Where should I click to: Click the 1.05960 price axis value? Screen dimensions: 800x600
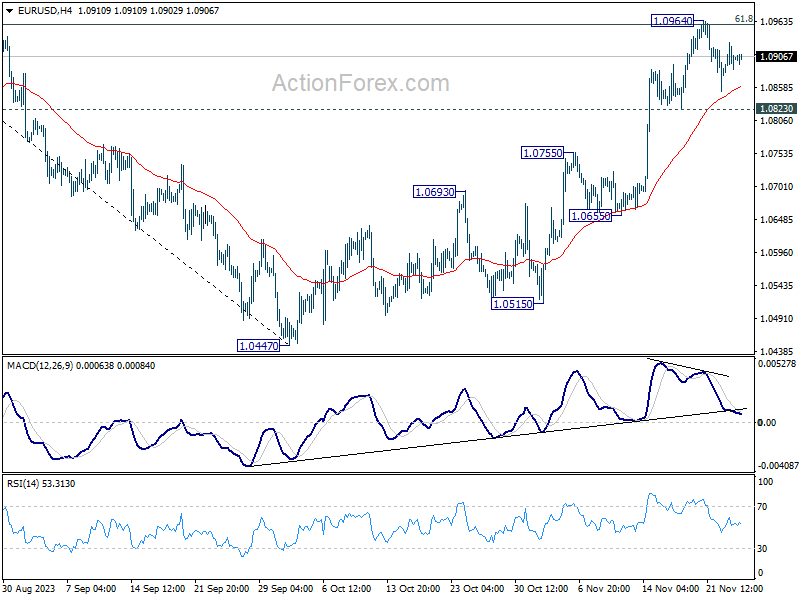coord(777,253)
